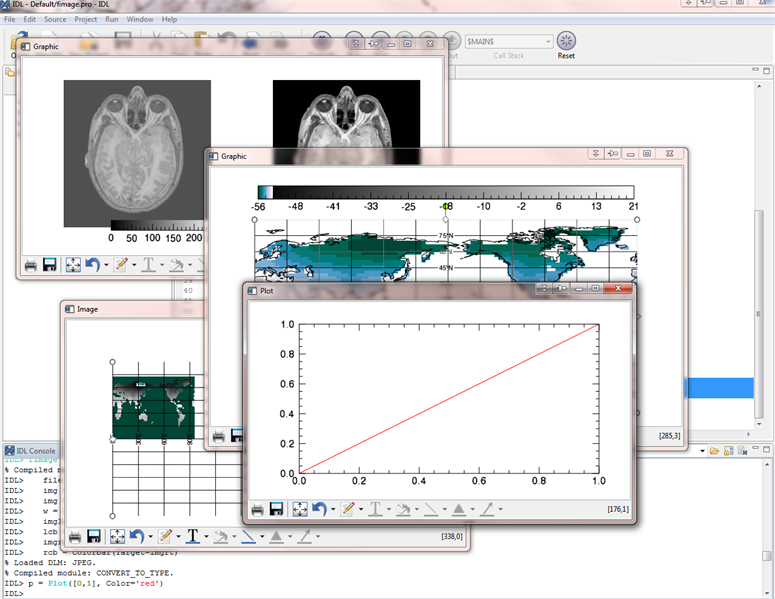
Task: Click the Print icon in the Plot window
Action: click(x=257, y=509)
